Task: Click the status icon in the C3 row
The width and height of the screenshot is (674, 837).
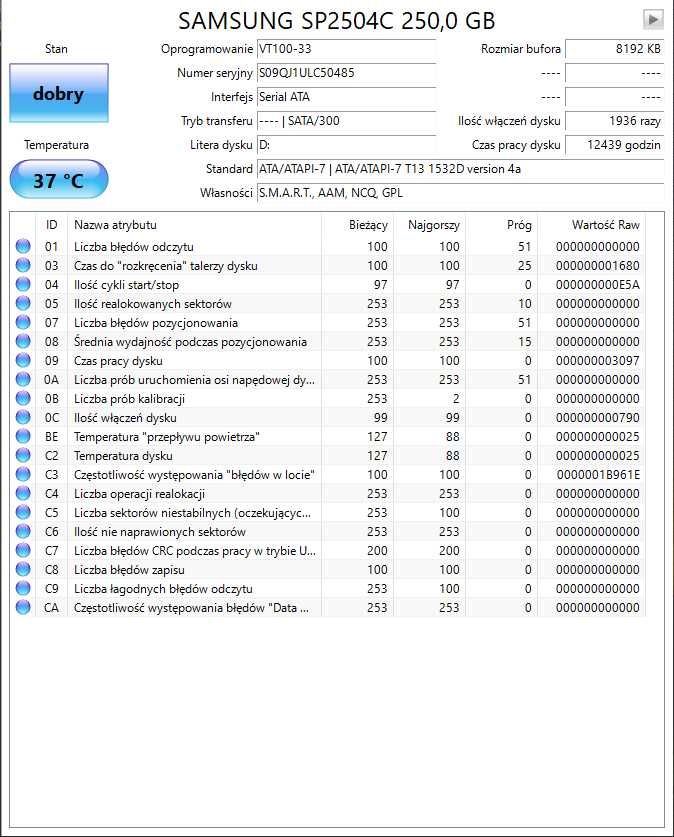Action: [23, 474]
